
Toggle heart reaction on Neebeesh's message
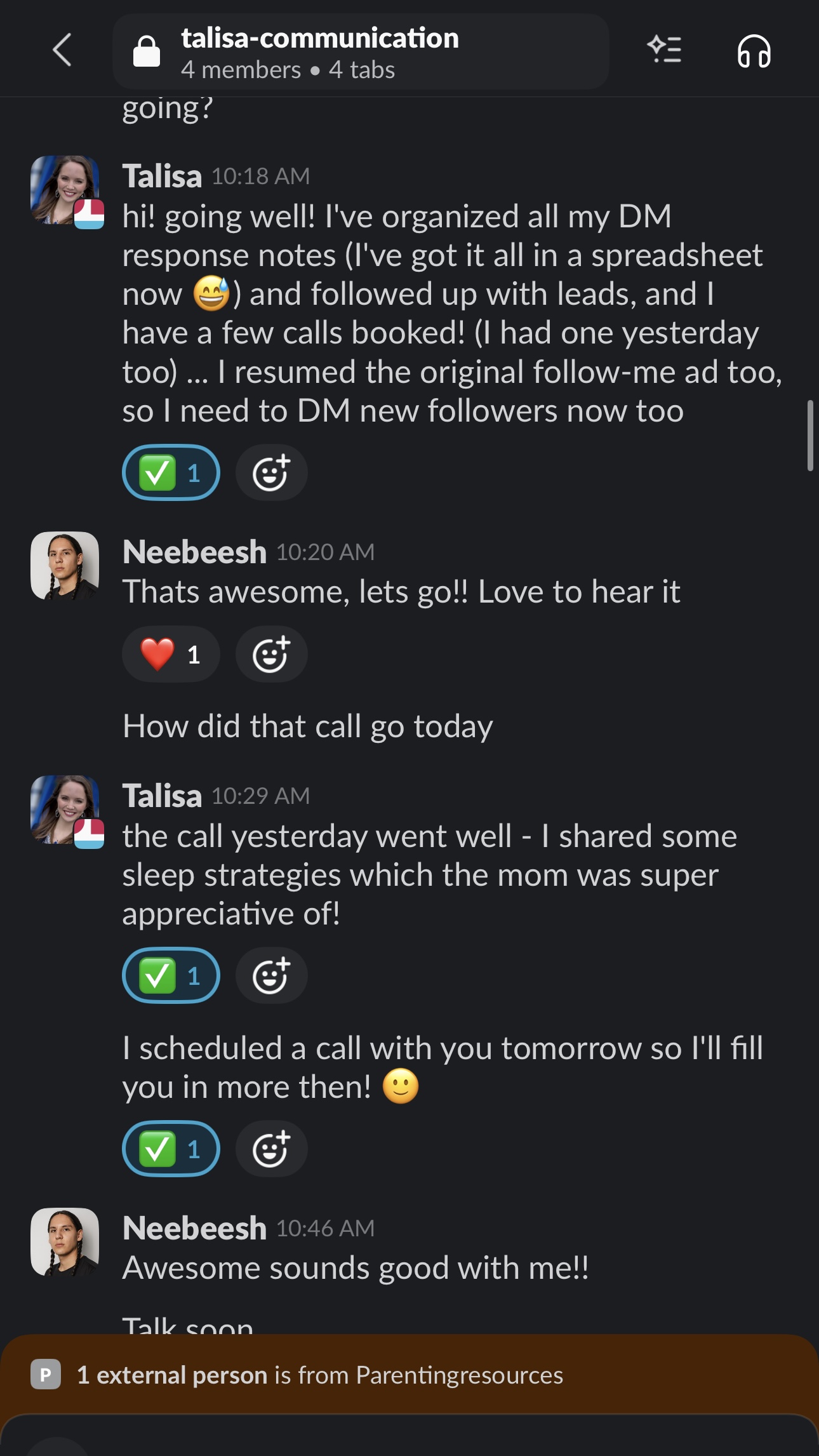[171, 655]
